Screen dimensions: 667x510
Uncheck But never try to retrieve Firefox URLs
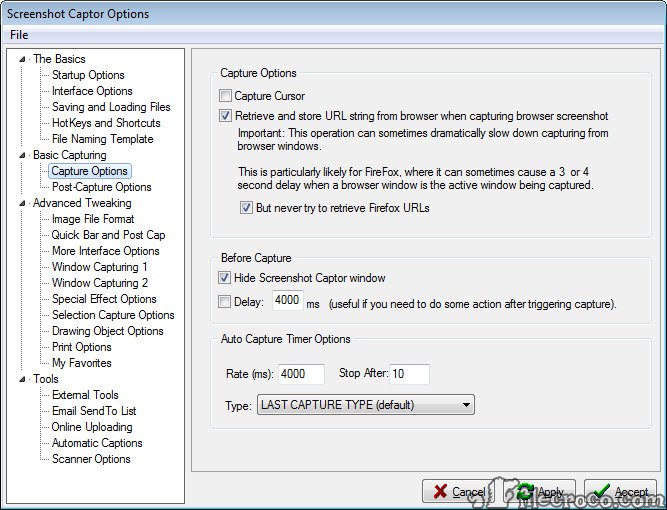pos(246,208)
